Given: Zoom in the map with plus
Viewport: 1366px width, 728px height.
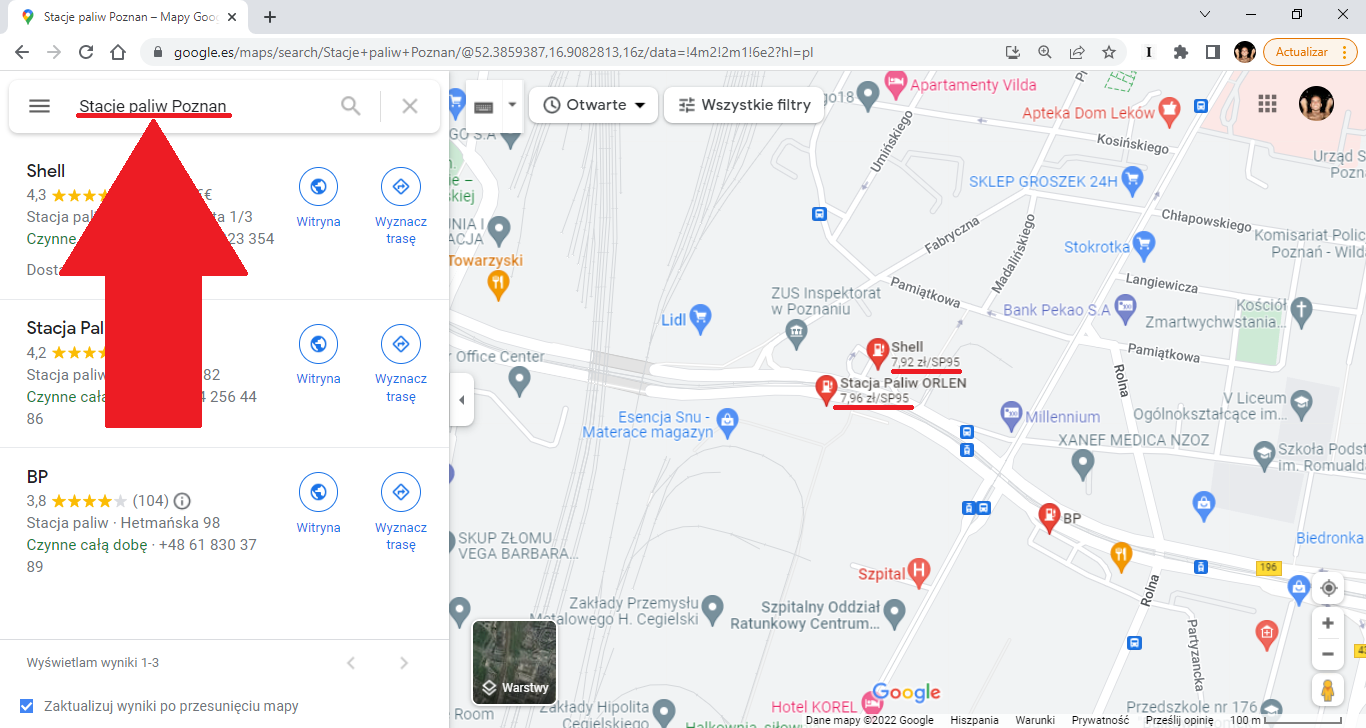Looking at the screenshot, I should point(1328,623).
